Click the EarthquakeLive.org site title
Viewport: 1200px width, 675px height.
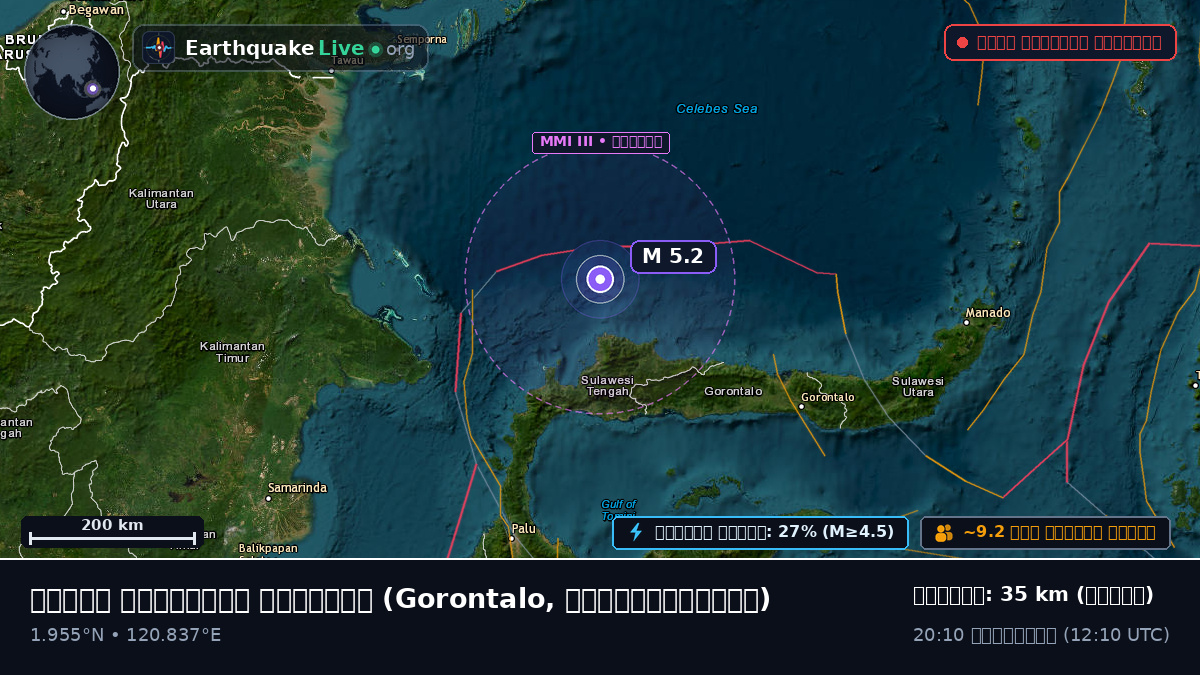(300, 48)
